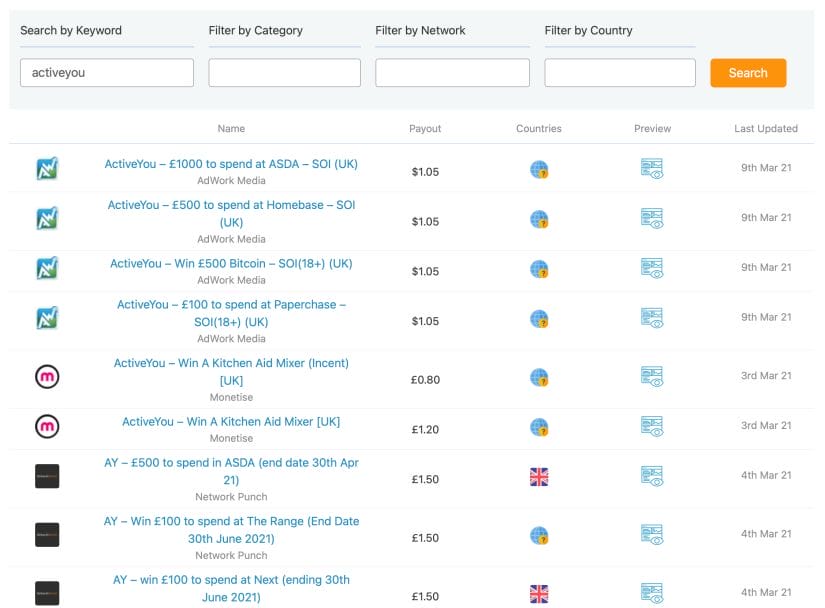Click Network Punch label under AY ASDA offer
Screen dimensions: 825x608
[x=231, y=497]
